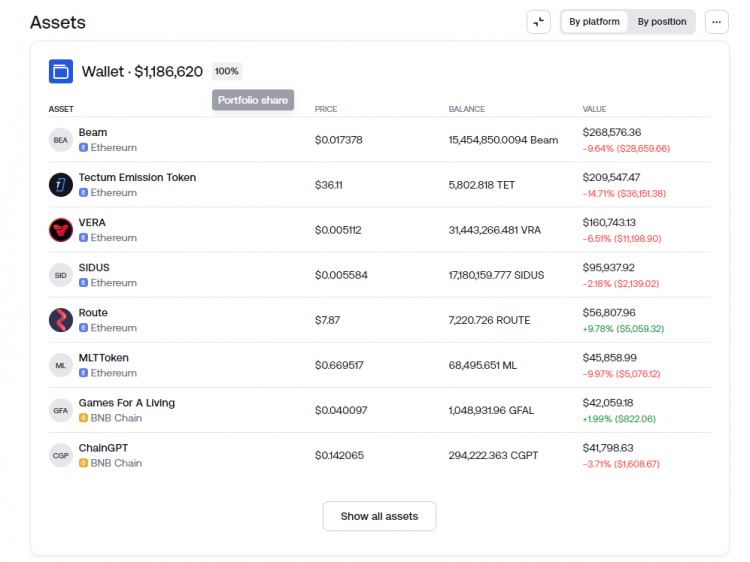Screen dimensions: 750x562
Task: Click the 100% portfolio share badge
Action: [x=227, y=72]
